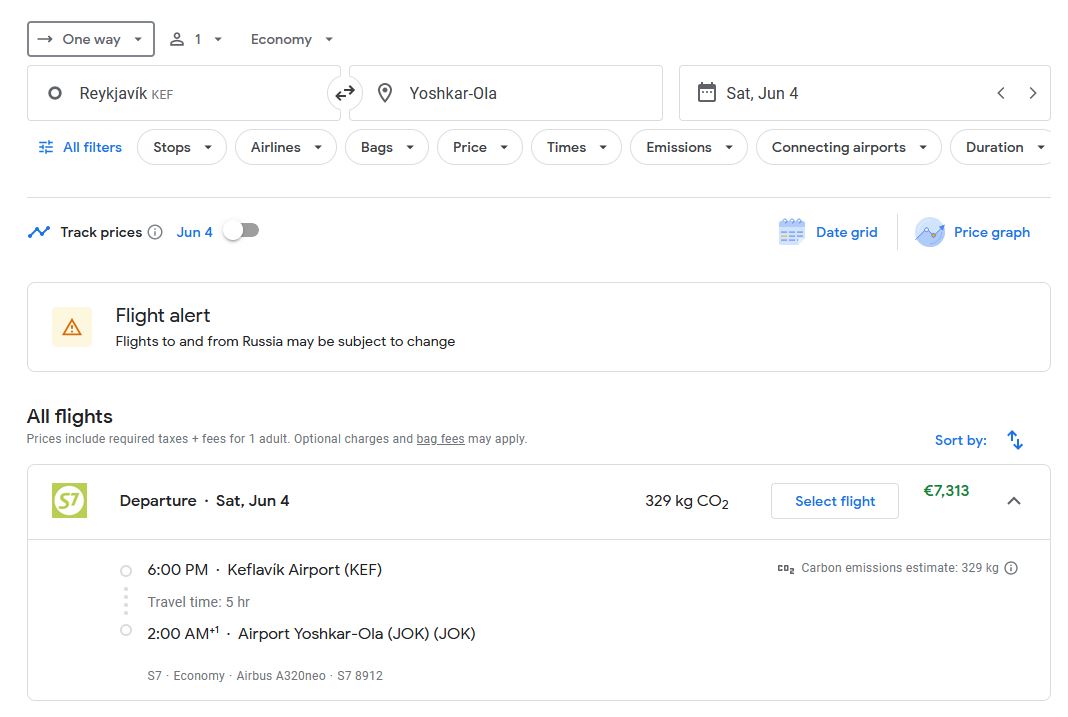Screen dimensions: 1068x717
Task: Open the One way trip type dropdown
Action: 91,39
